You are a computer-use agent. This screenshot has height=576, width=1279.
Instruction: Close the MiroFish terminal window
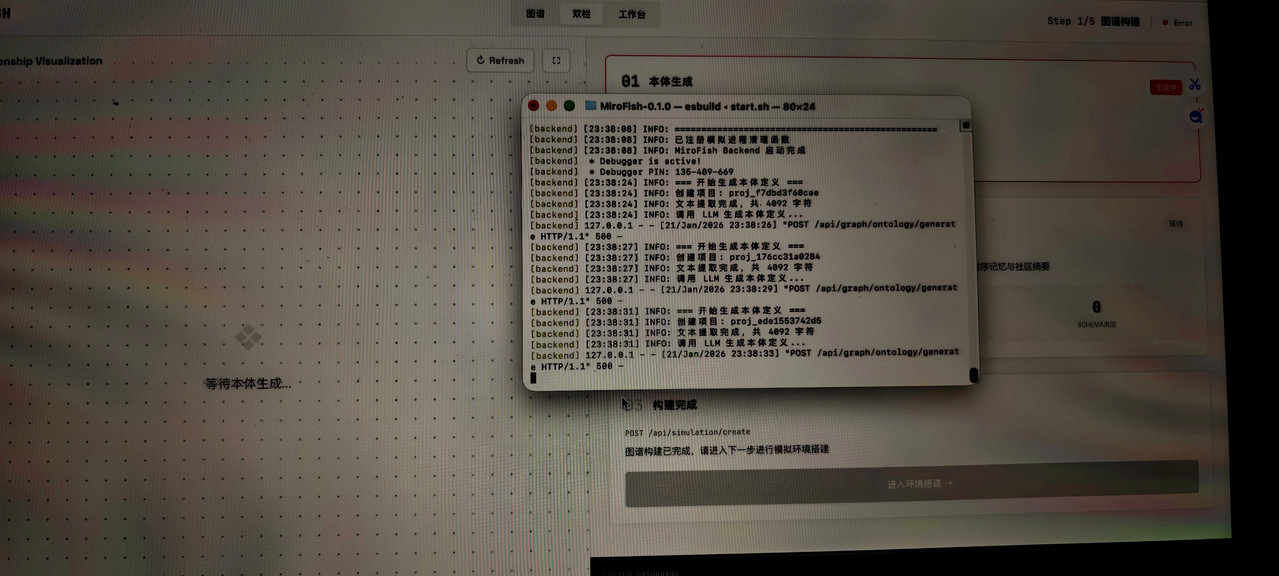533,105
